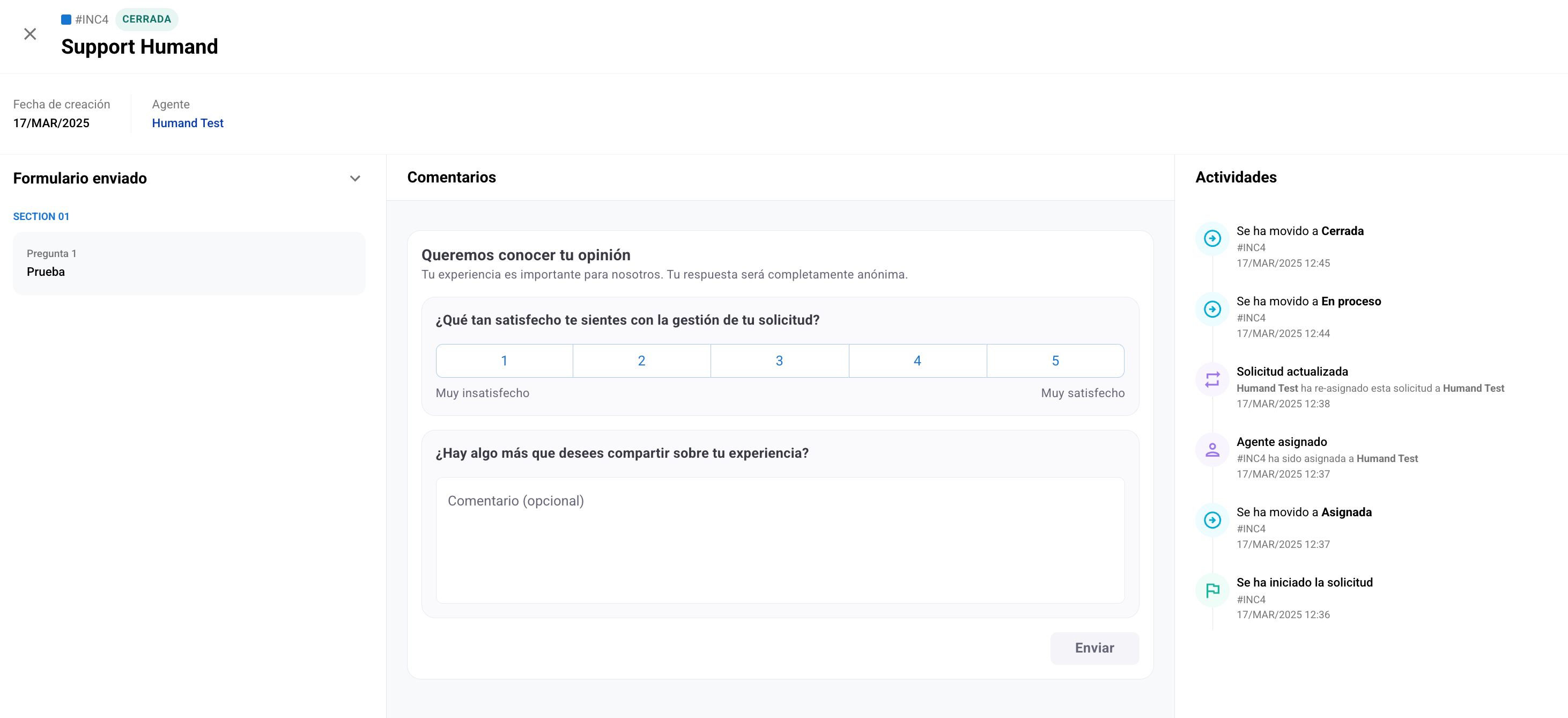
Task: Focus the Comentario (opcional) text area
Action: point(780,539)
